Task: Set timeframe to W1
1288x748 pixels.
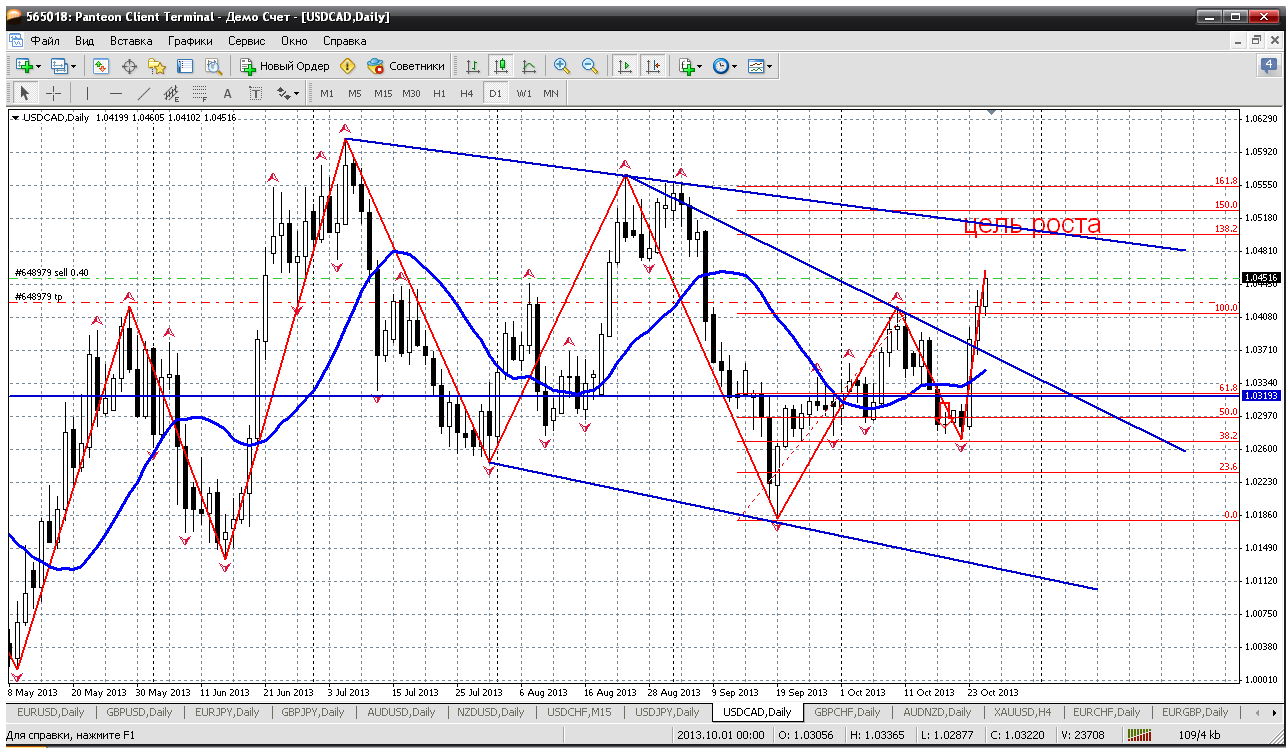Action: pyautogui.click(x=523, y=93)
